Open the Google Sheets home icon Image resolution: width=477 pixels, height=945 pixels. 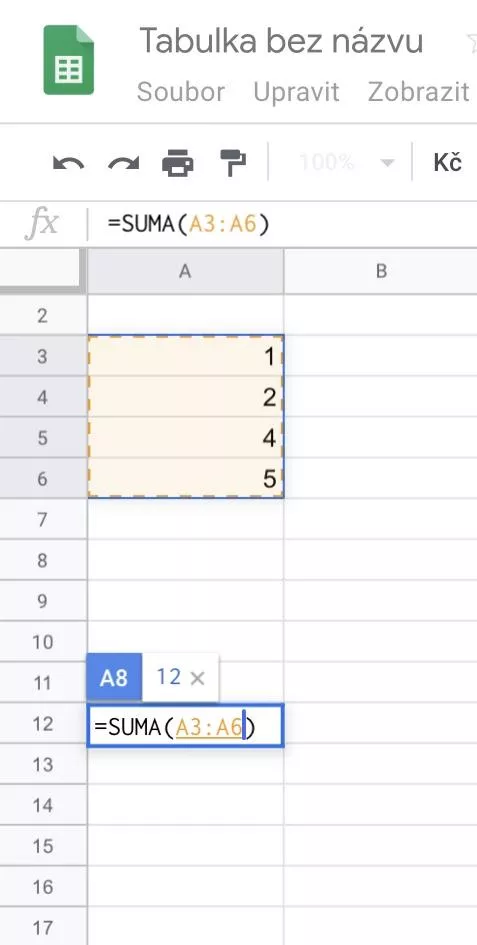click(x=68, y=60)
